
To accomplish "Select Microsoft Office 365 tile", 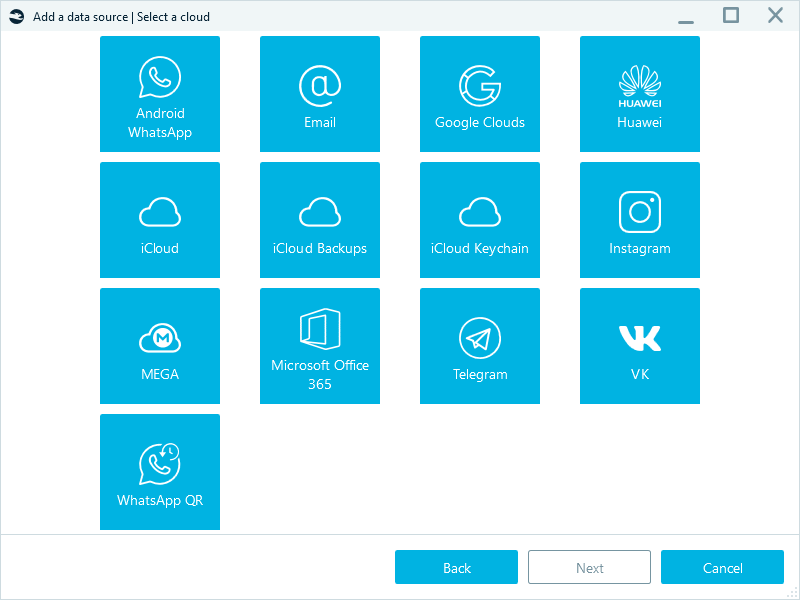I will [320, 346].
